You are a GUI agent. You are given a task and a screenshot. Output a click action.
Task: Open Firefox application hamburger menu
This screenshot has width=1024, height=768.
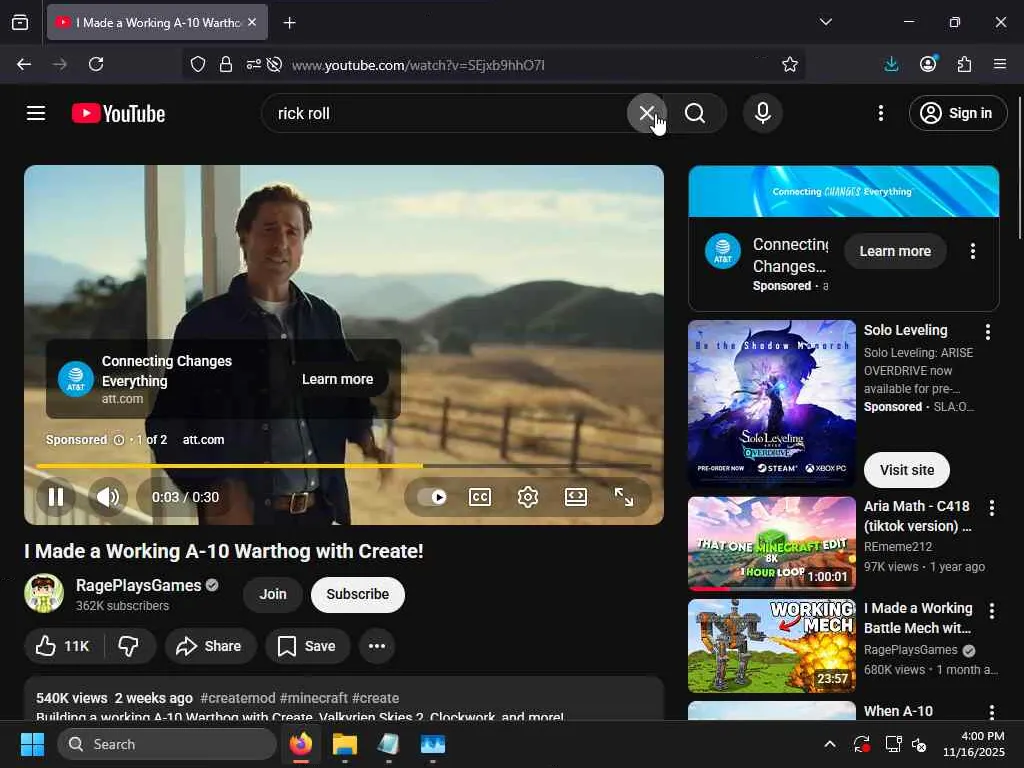click(1000, 64)
